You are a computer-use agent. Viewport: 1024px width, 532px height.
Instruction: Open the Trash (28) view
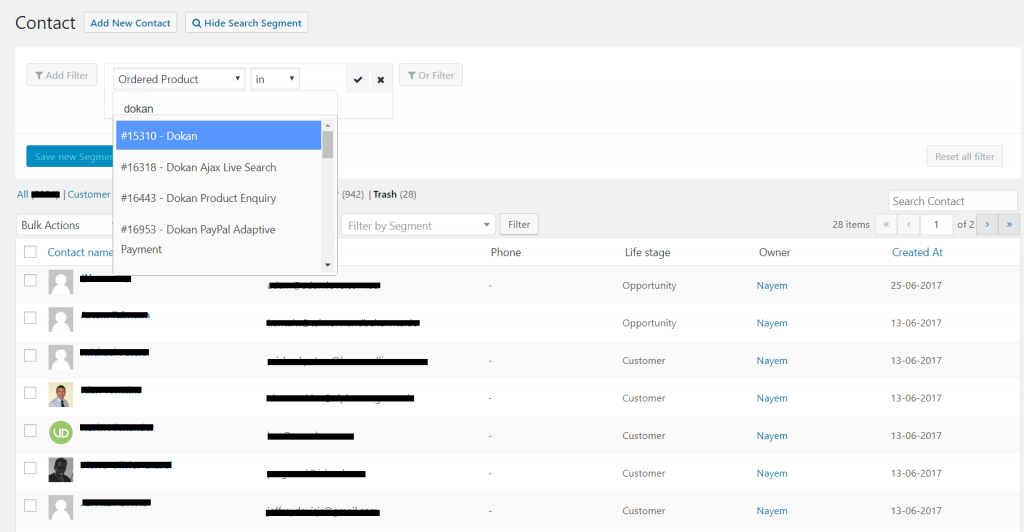394,195
